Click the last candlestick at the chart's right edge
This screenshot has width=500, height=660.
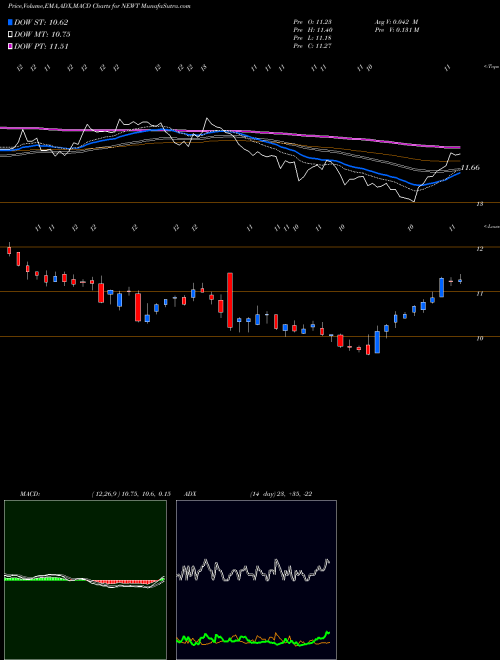pos(460,280)
